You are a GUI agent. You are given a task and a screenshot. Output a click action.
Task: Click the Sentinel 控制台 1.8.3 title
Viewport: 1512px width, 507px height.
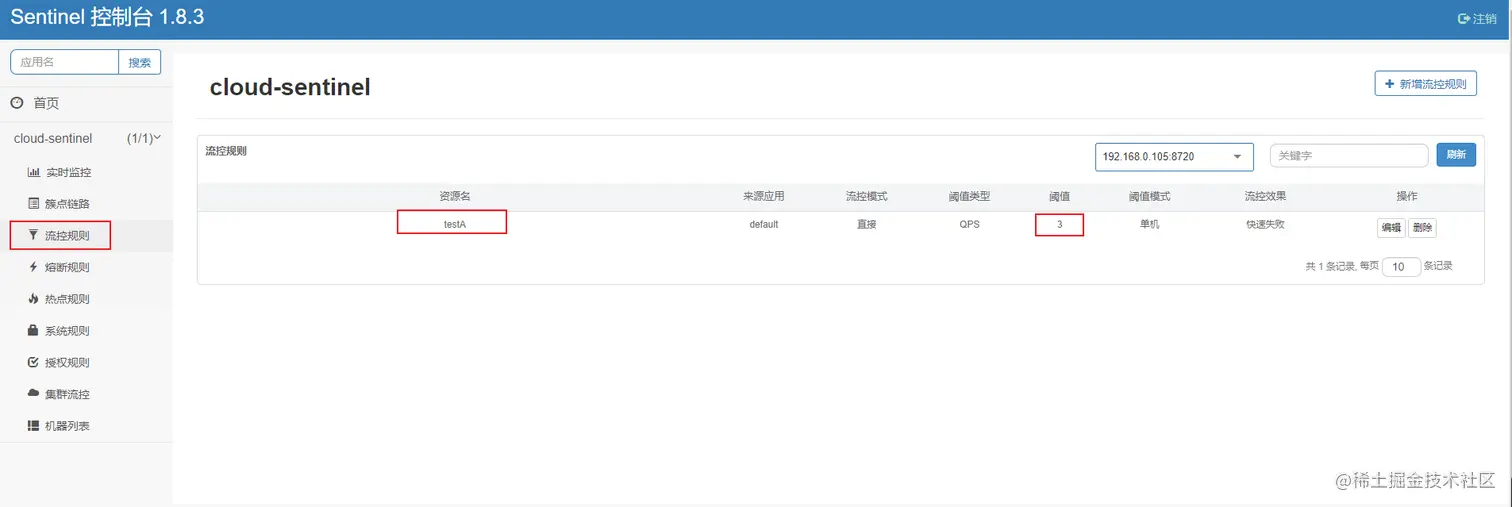107,18
